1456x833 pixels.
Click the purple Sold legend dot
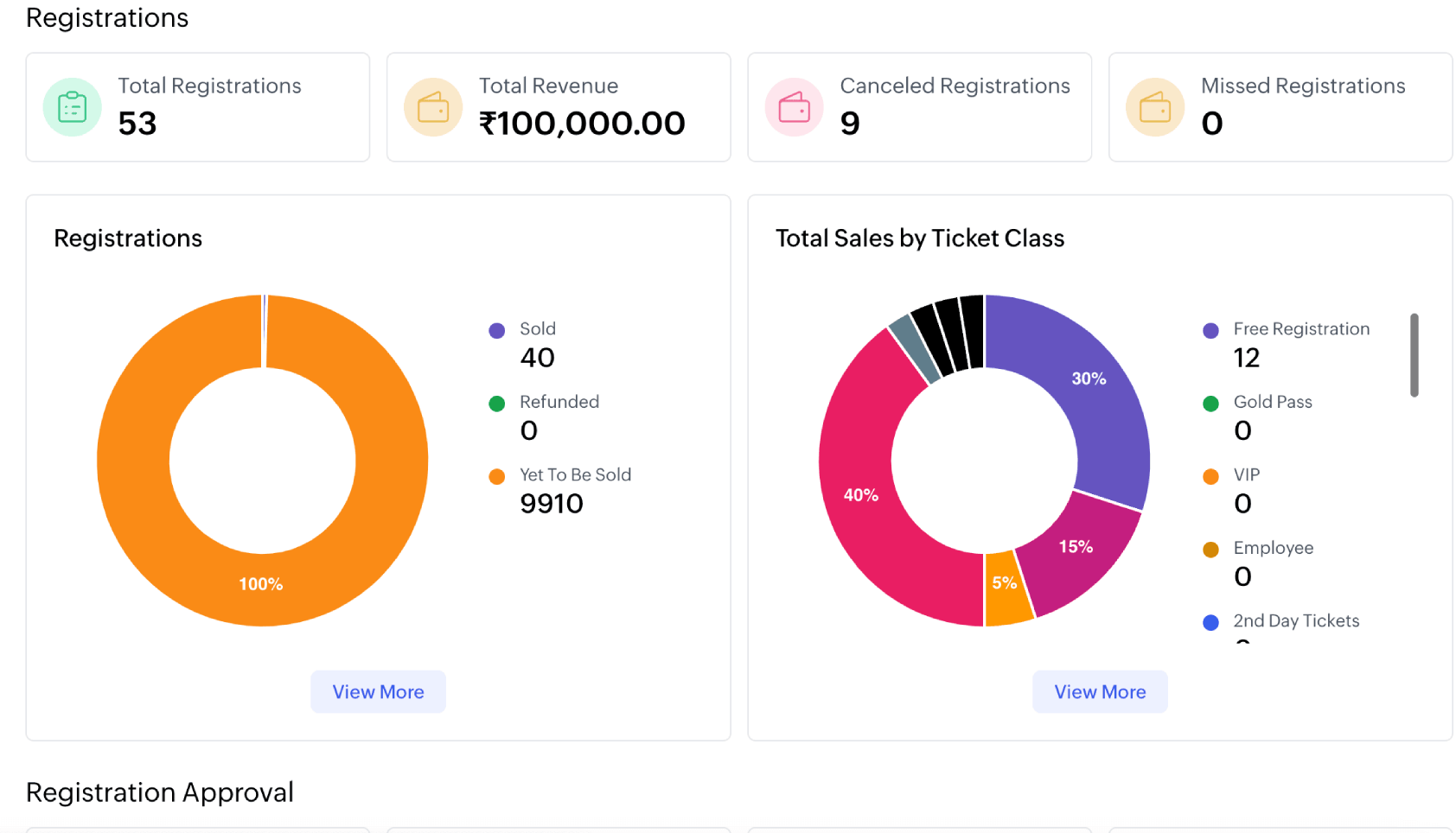497,330
